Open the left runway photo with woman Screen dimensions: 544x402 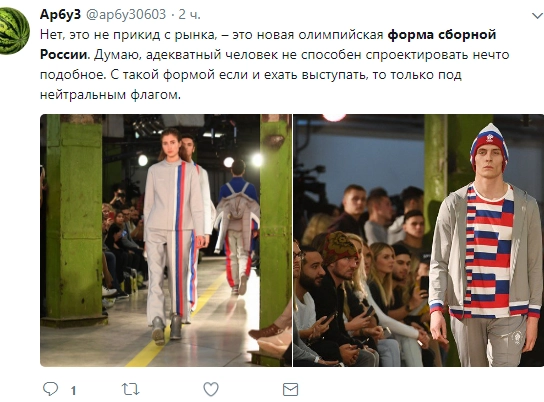166,240
